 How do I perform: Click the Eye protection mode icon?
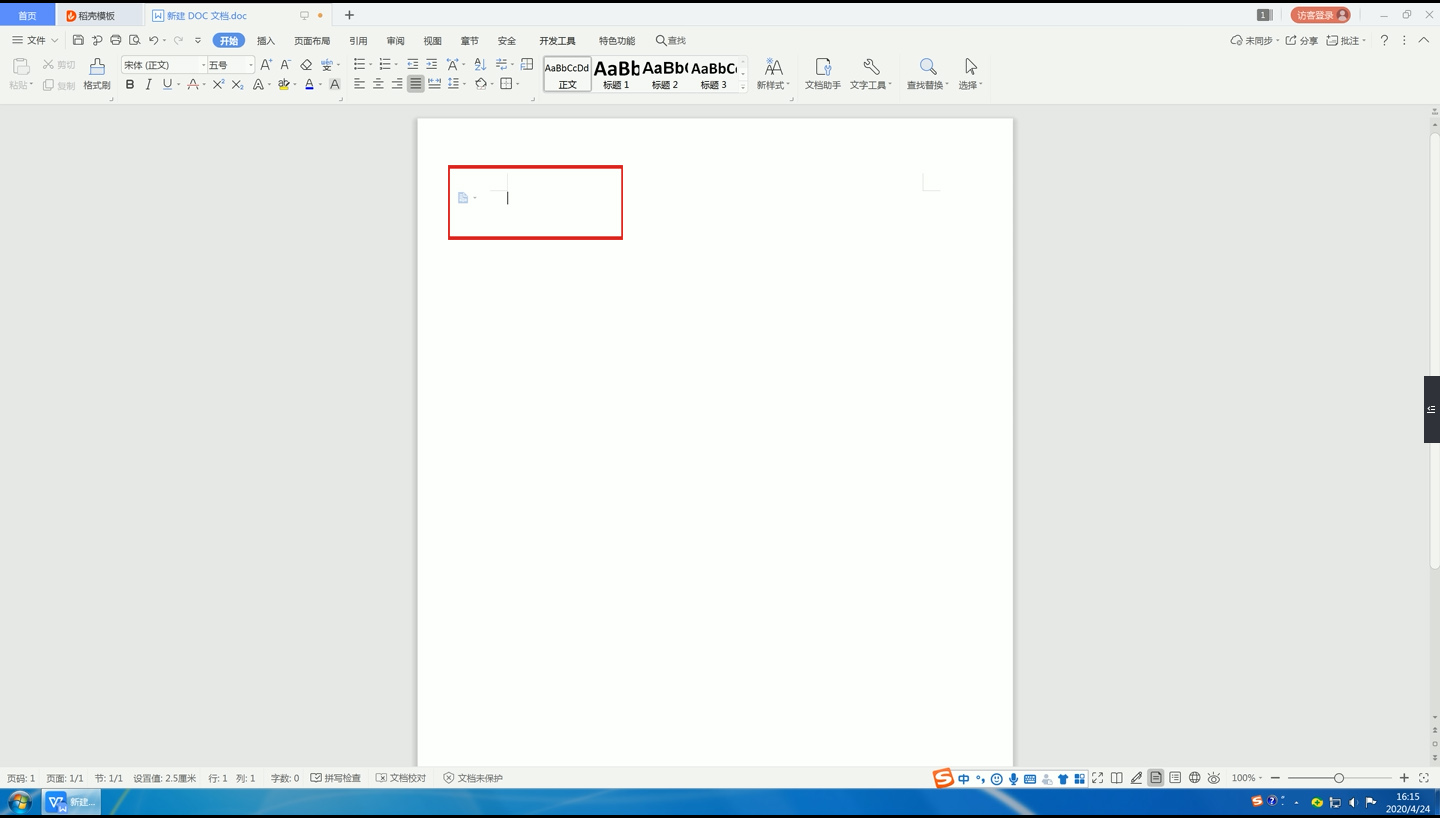(x=1214, y=778)
